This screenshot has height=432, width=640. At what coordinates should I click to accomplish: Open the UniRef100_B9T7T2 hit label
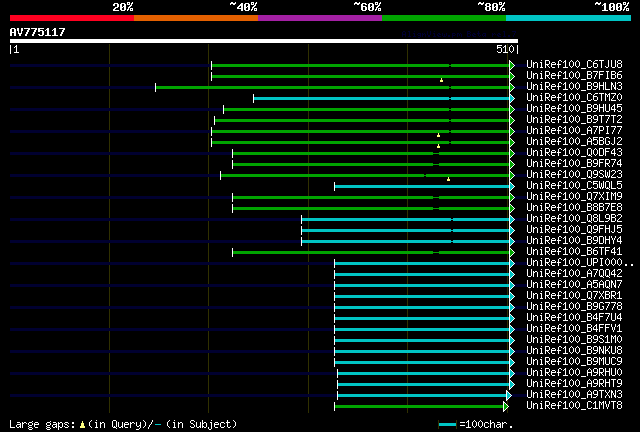pos(574,120)
